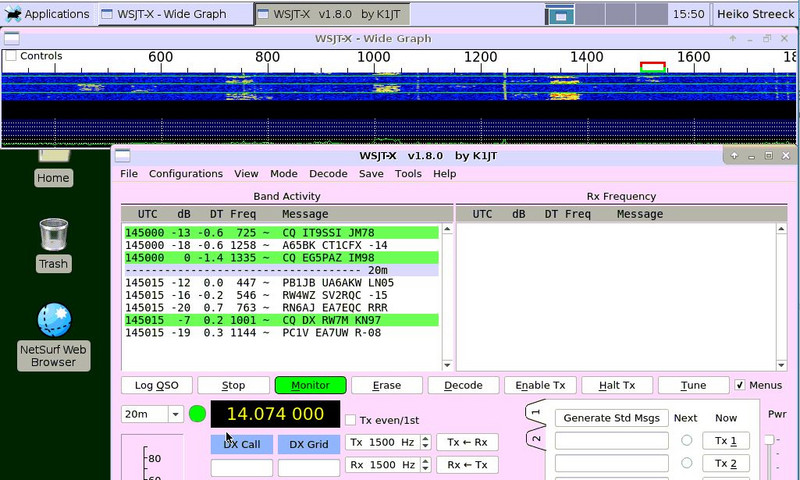Click the Enable Tx button

point(540,385)
